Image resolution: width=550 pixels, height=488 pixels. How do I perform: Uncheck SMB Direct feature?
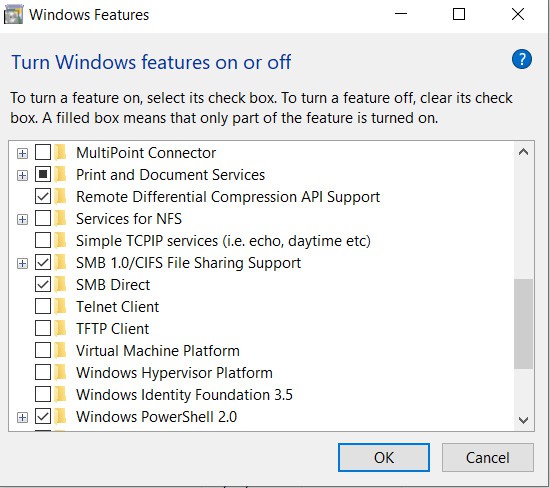tap(43, 284)
